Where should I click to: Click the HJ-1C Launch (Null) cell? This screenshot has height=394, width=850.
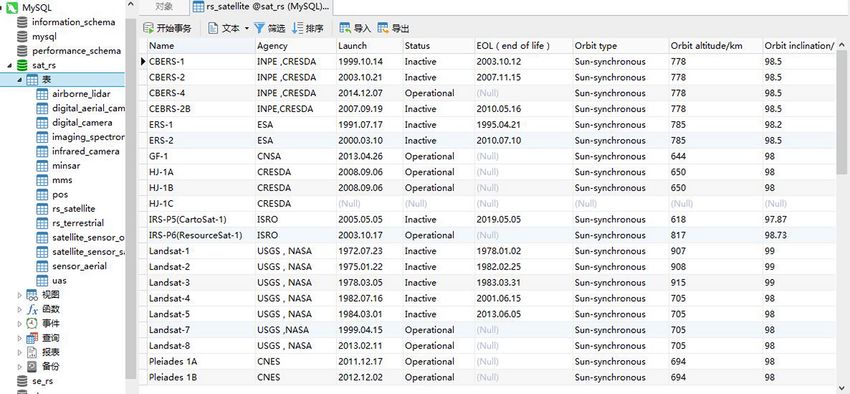tap(369, 204)
